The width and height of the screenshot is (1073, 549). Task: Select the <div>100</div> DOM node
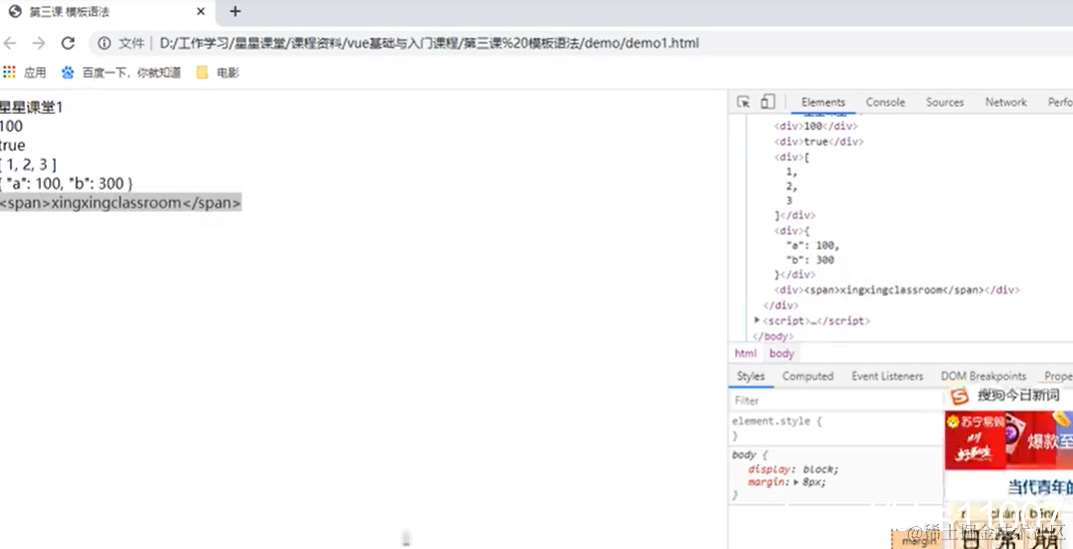[815, 126]
